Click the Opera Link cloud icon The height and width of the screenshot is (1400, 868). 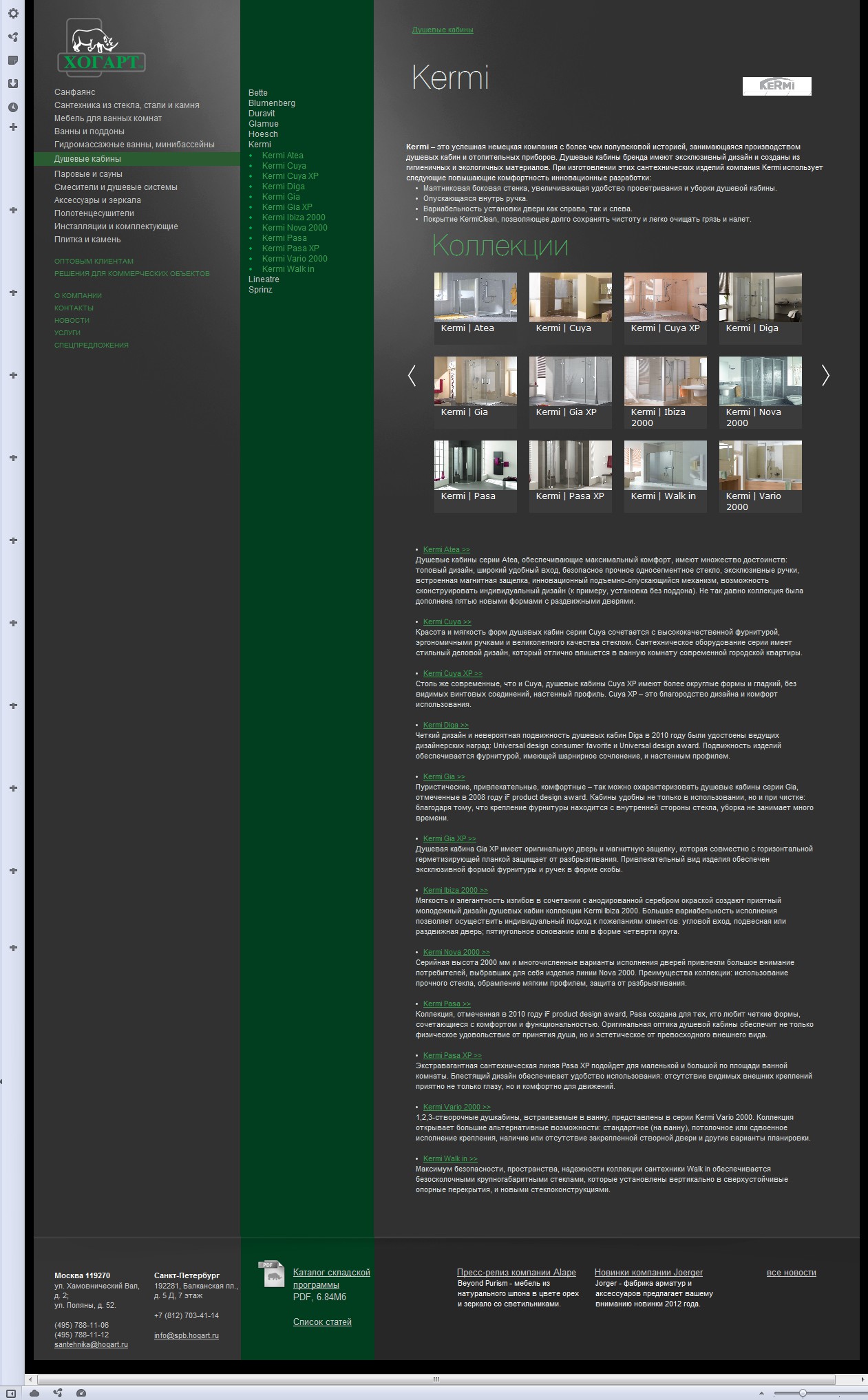(34, 1393)
